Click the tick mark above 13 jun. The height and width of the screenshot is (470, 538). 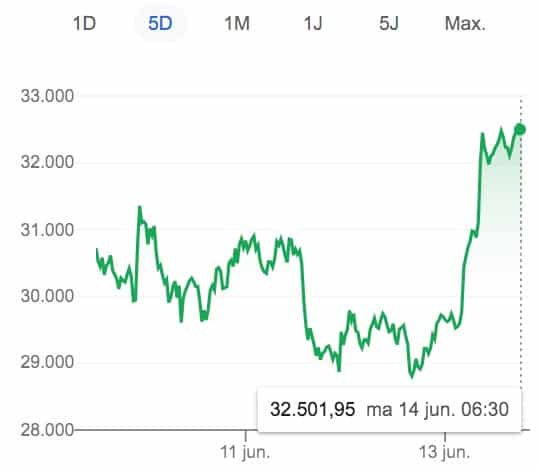click(x=445, y=436)
